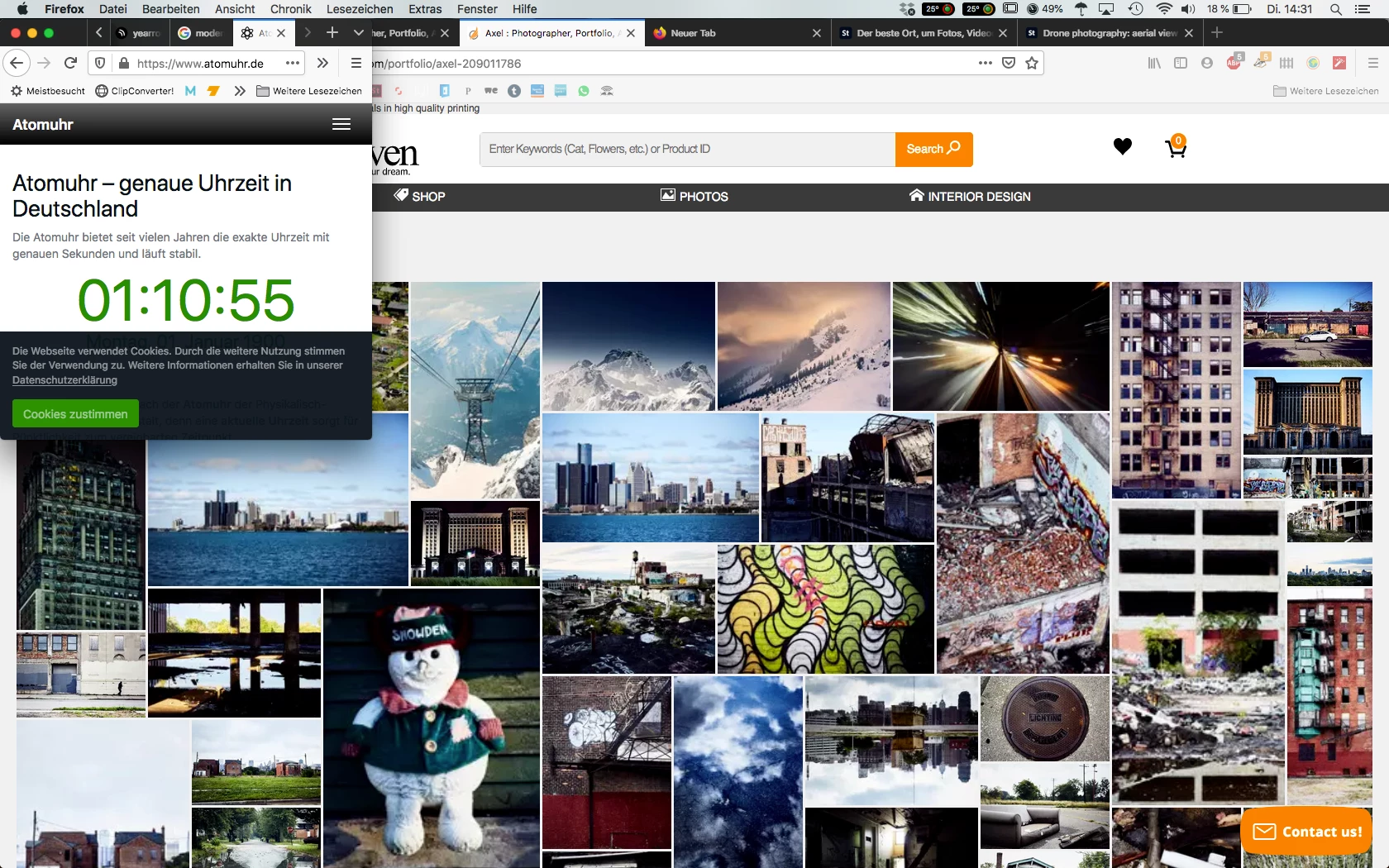Image resolution: width=1389 pixels, height=868 pixels.
Task: Open the Wi-Fi status menu
Action: point(1164,9)
